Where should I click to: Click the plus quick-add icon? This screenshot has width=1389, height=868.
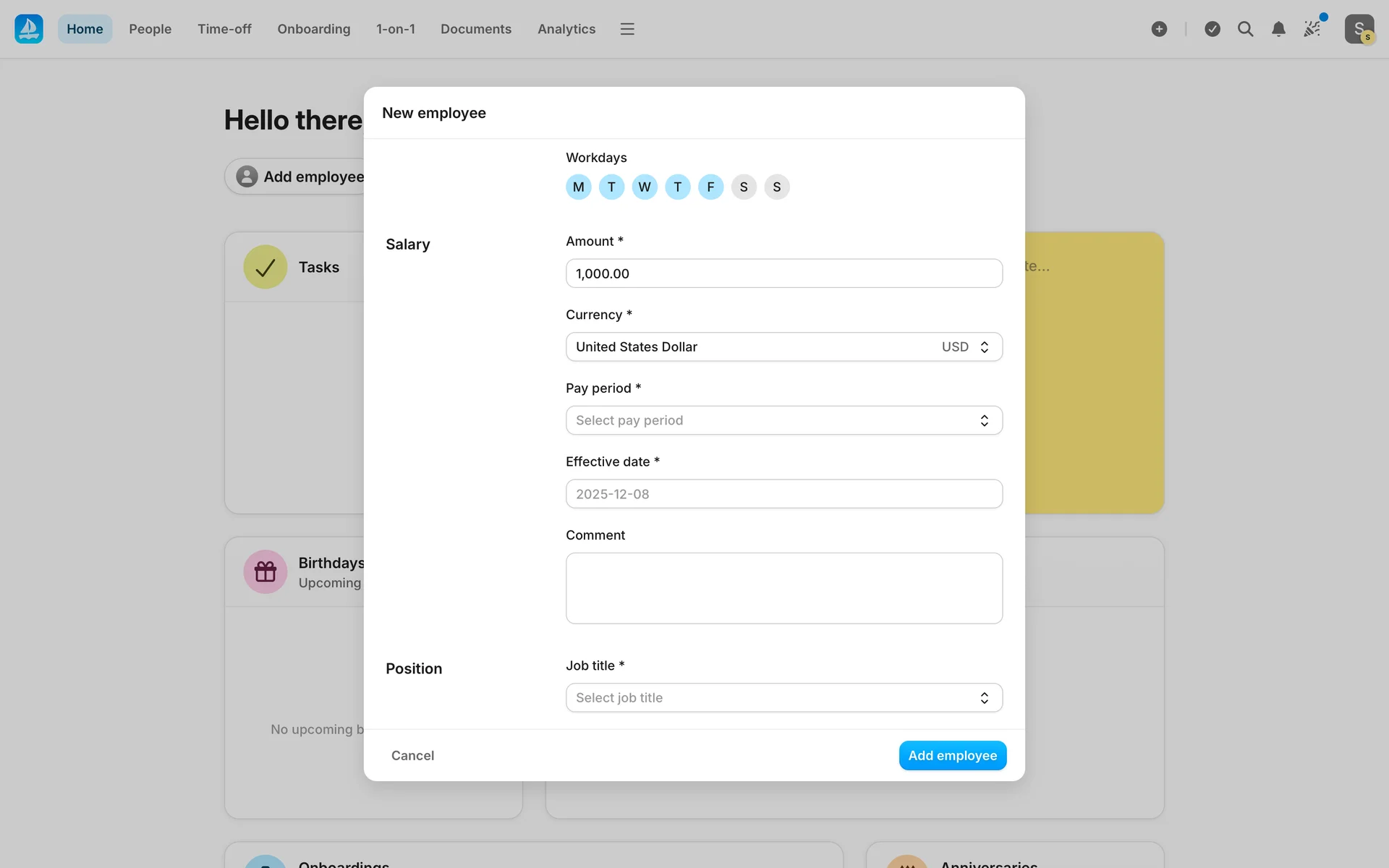coord(1159,29)
